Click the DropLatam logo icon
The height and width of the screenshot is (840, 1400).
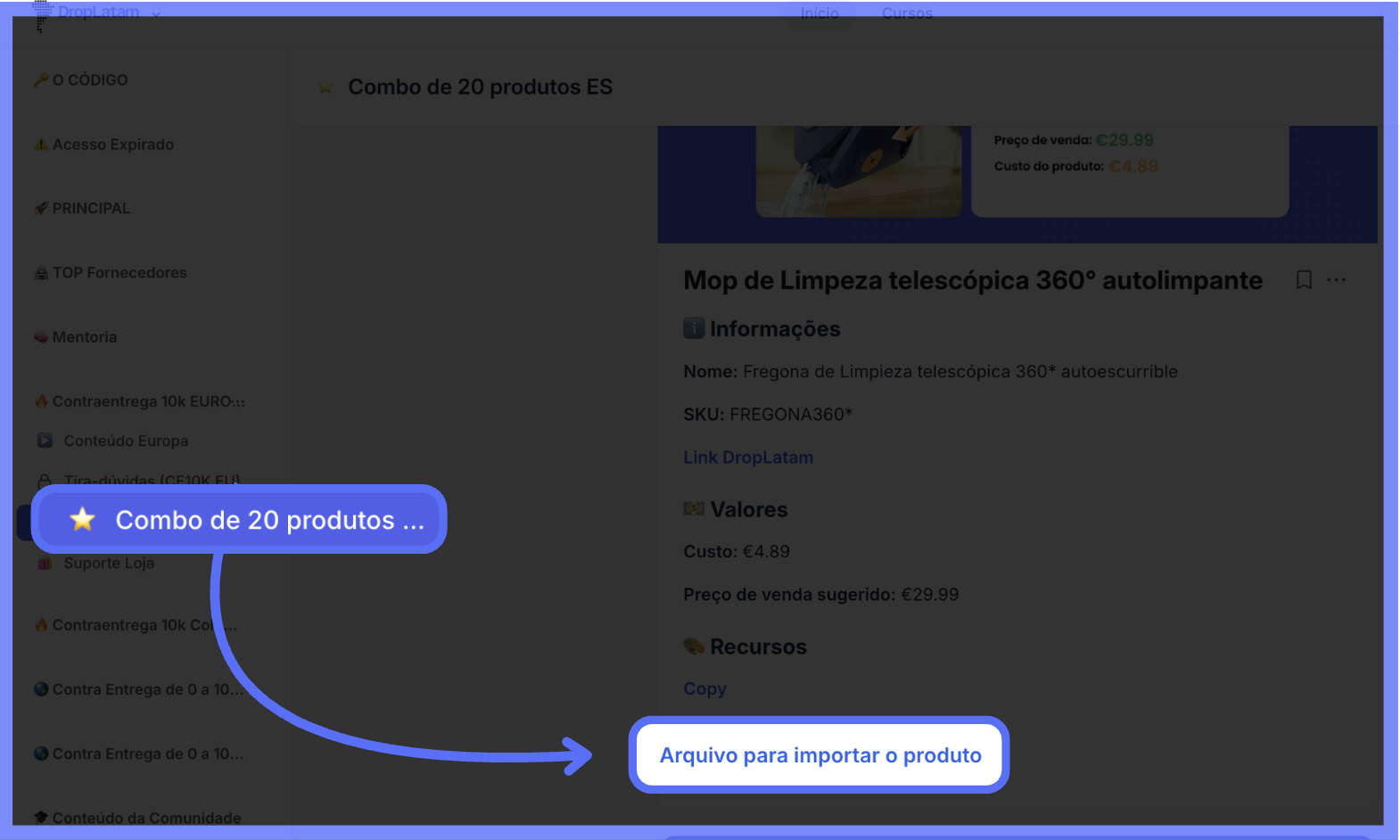coord(42,14)
